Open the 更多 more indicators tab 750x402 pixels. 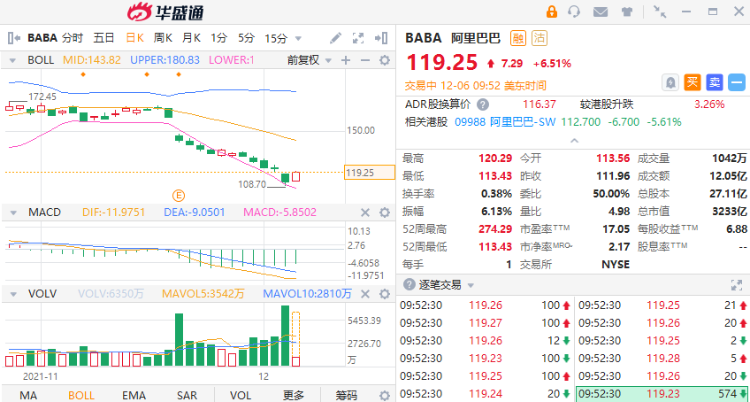point(293,395)
